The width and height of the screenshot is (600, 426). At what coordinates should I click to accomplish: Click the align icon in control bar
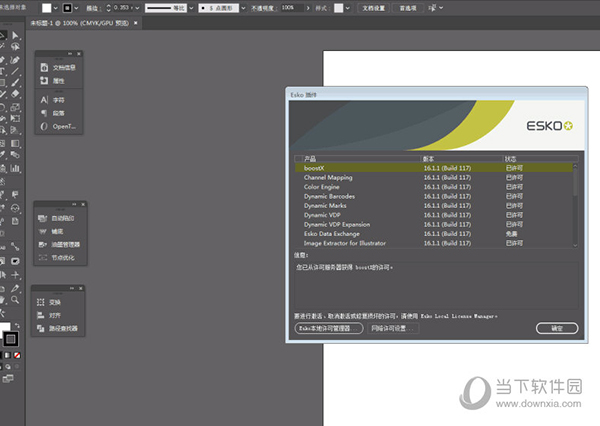432,8
